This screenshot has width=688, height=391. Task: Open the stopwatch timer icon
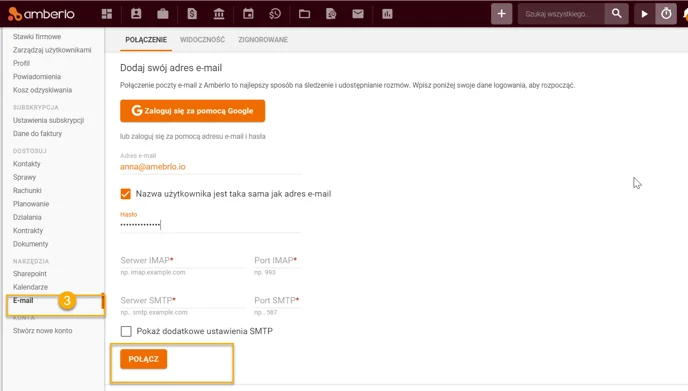(x=666, y=14)
